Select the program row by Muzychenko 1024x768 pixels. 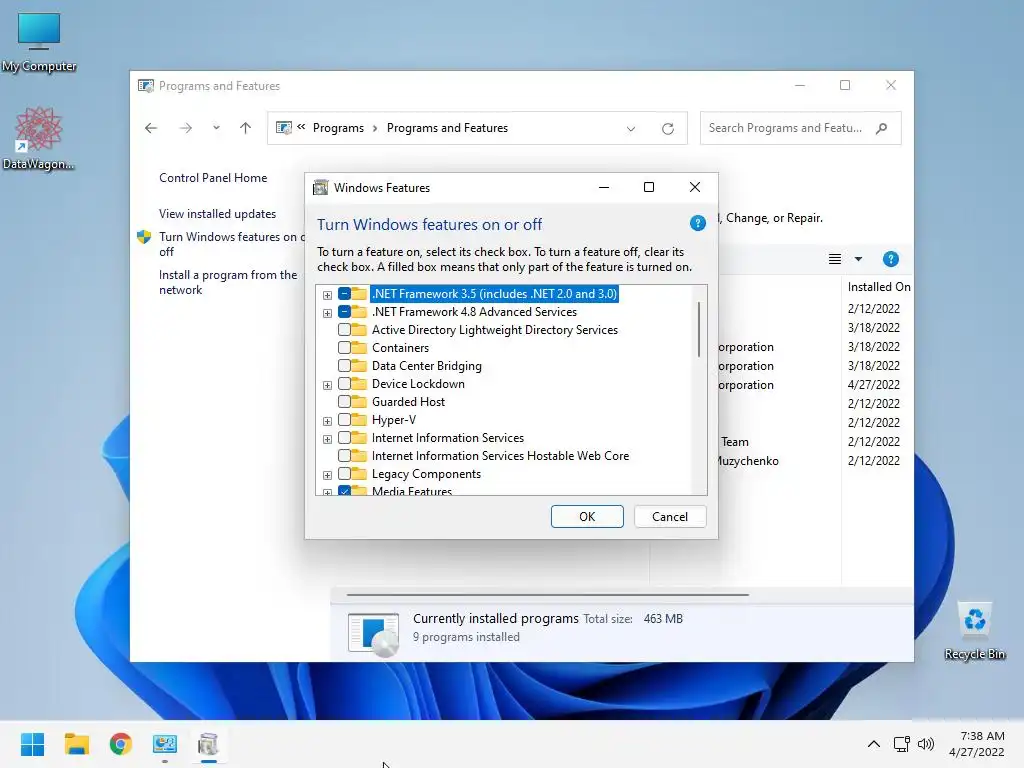pyautogui.click(x=747, y=461)
